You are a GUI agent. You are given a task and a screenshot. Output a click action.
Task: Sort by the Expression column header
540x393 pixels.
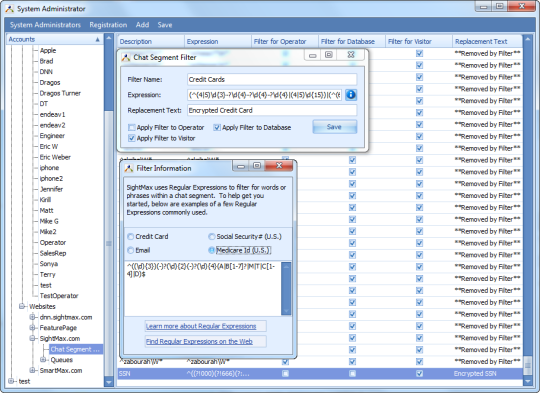point(218,41)
